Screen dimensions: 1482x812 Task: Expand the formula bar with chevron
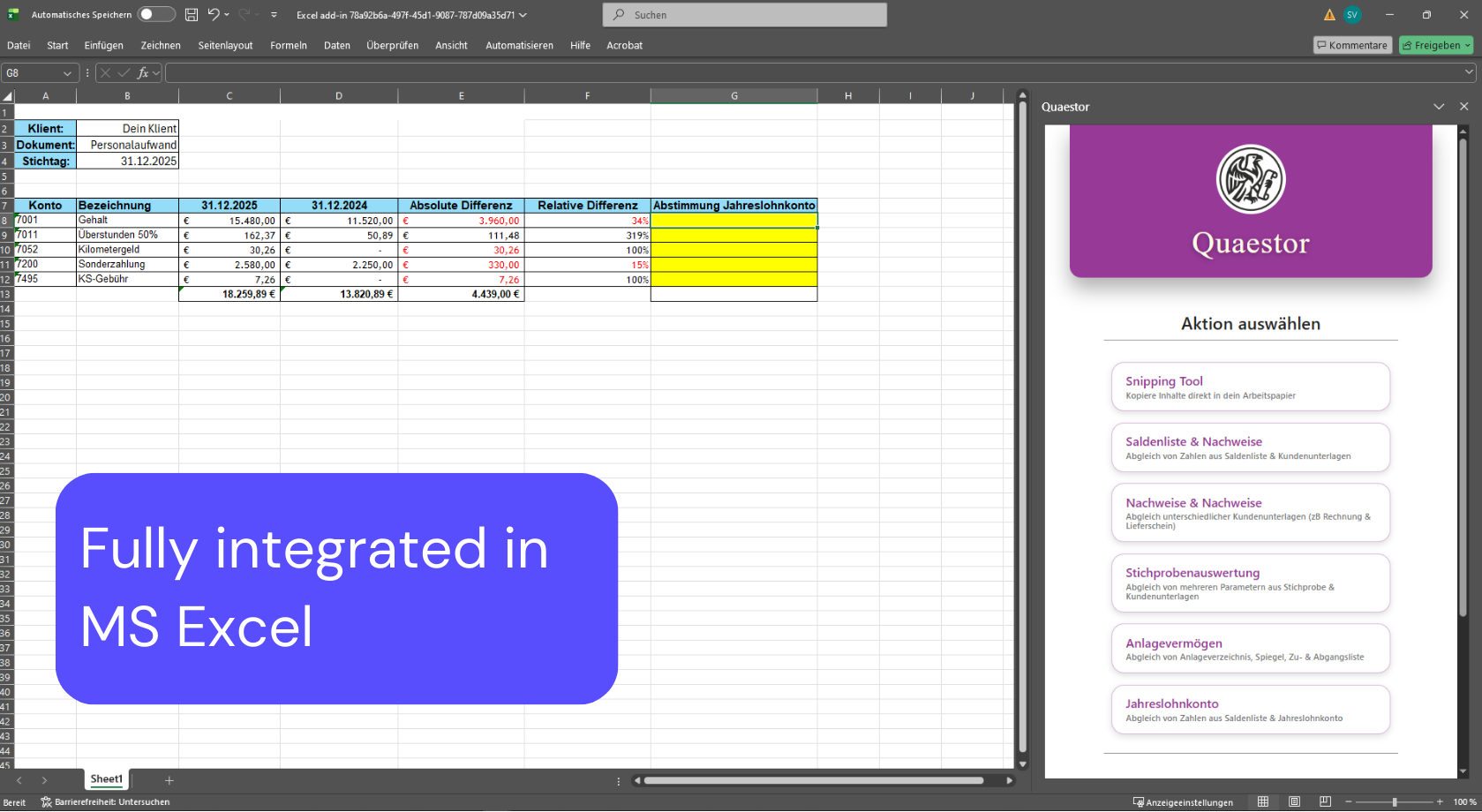tap(1469, 73)
